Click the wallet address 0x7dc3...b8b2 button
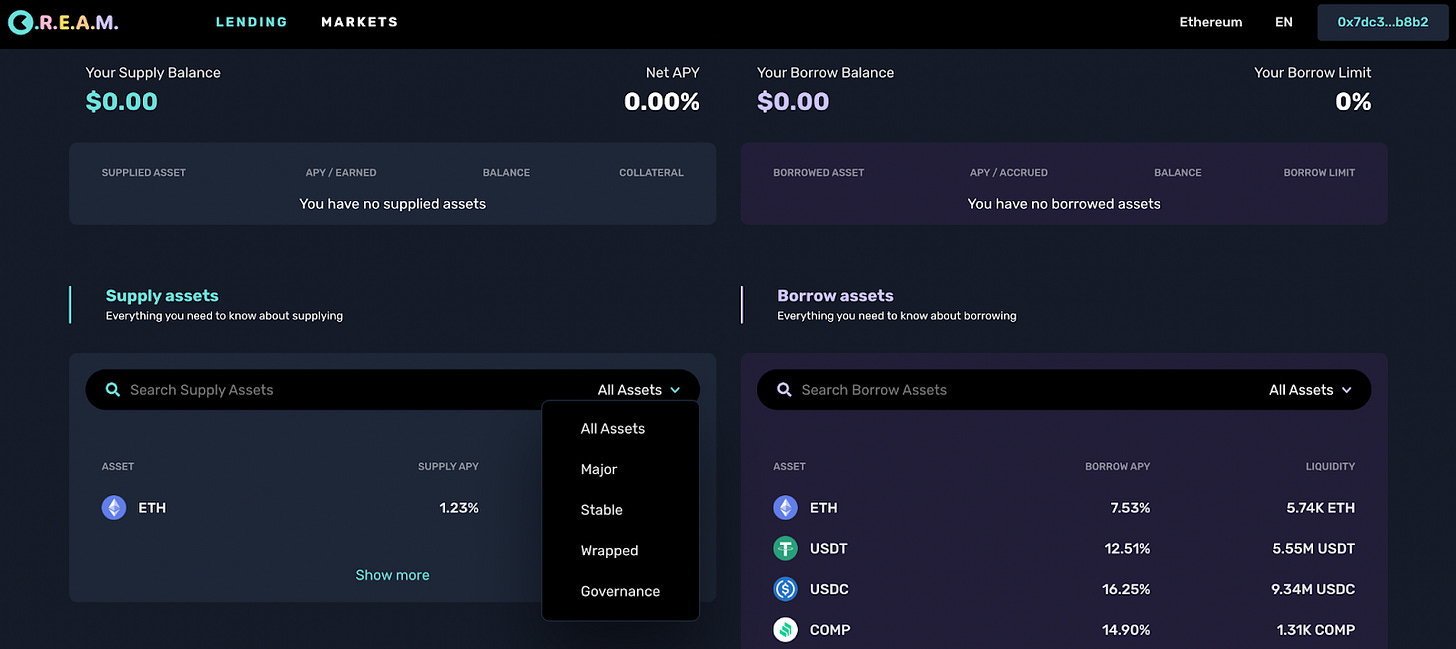The width and height of the screenshot is (1456, 649). pyautogui.click(x=1383, y=22)
